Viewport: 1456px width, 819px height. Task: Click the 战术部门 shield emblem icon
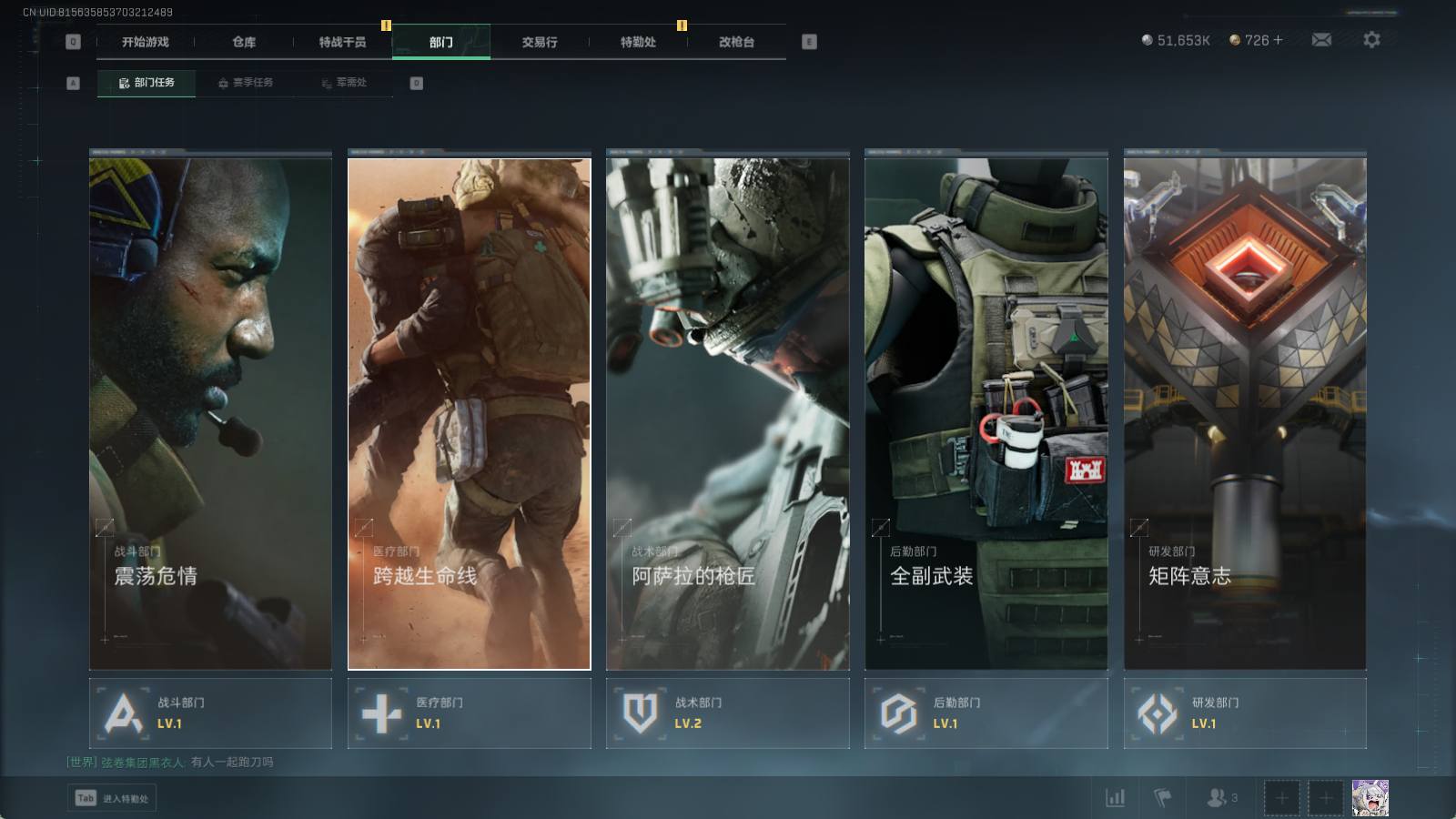point(640,713)
